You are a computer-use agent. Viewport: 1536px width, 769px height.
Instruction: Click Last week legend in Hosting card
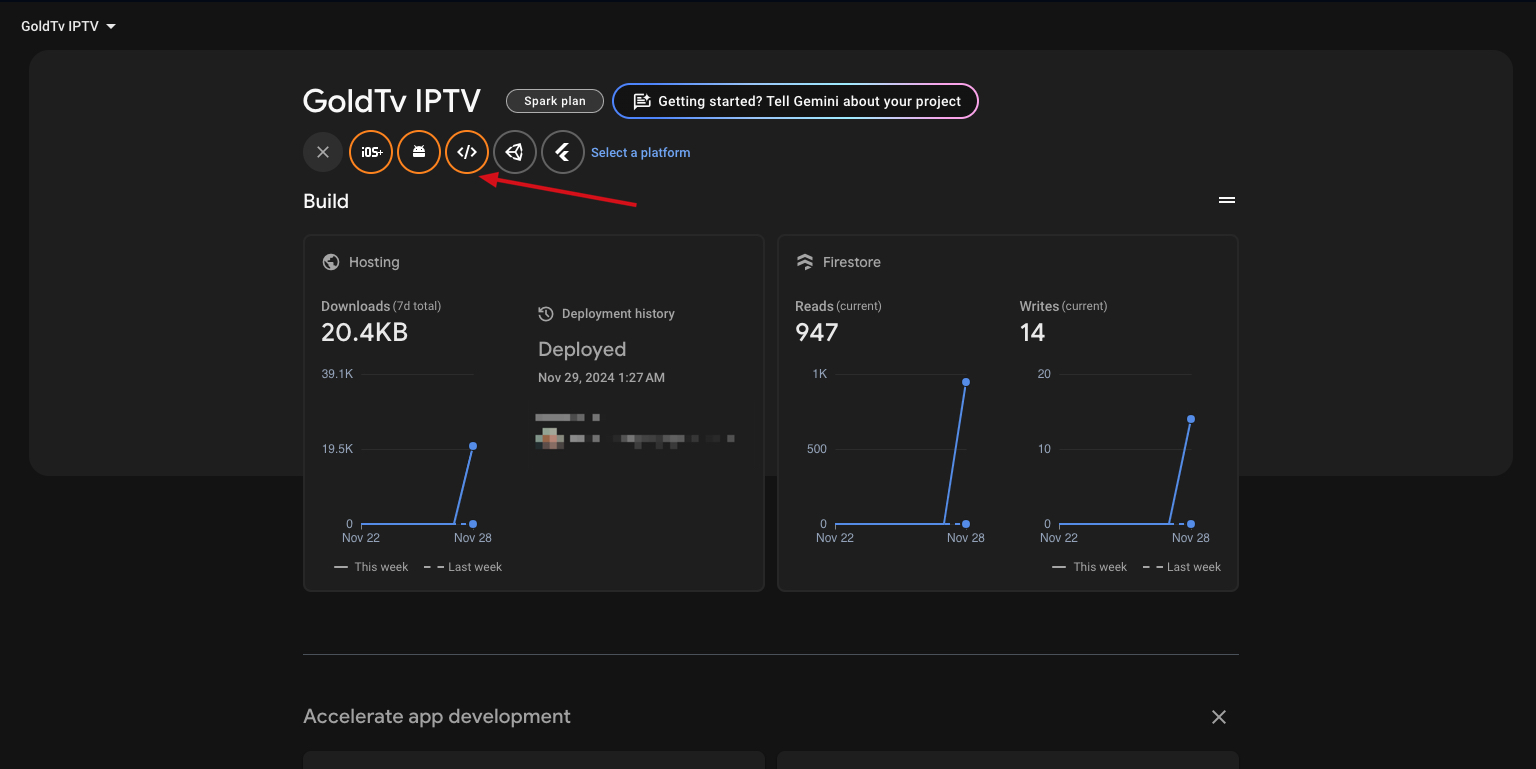463,567
